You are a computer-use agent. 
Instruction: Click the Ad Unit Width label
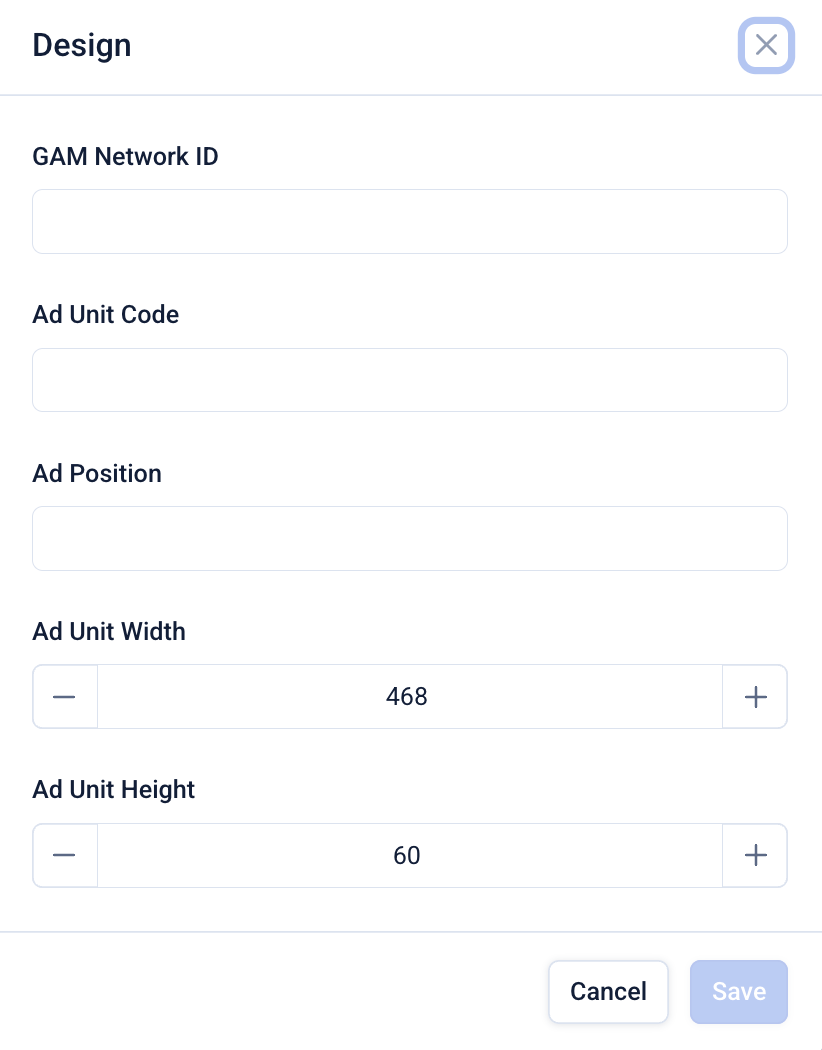(x=109, y=631)
